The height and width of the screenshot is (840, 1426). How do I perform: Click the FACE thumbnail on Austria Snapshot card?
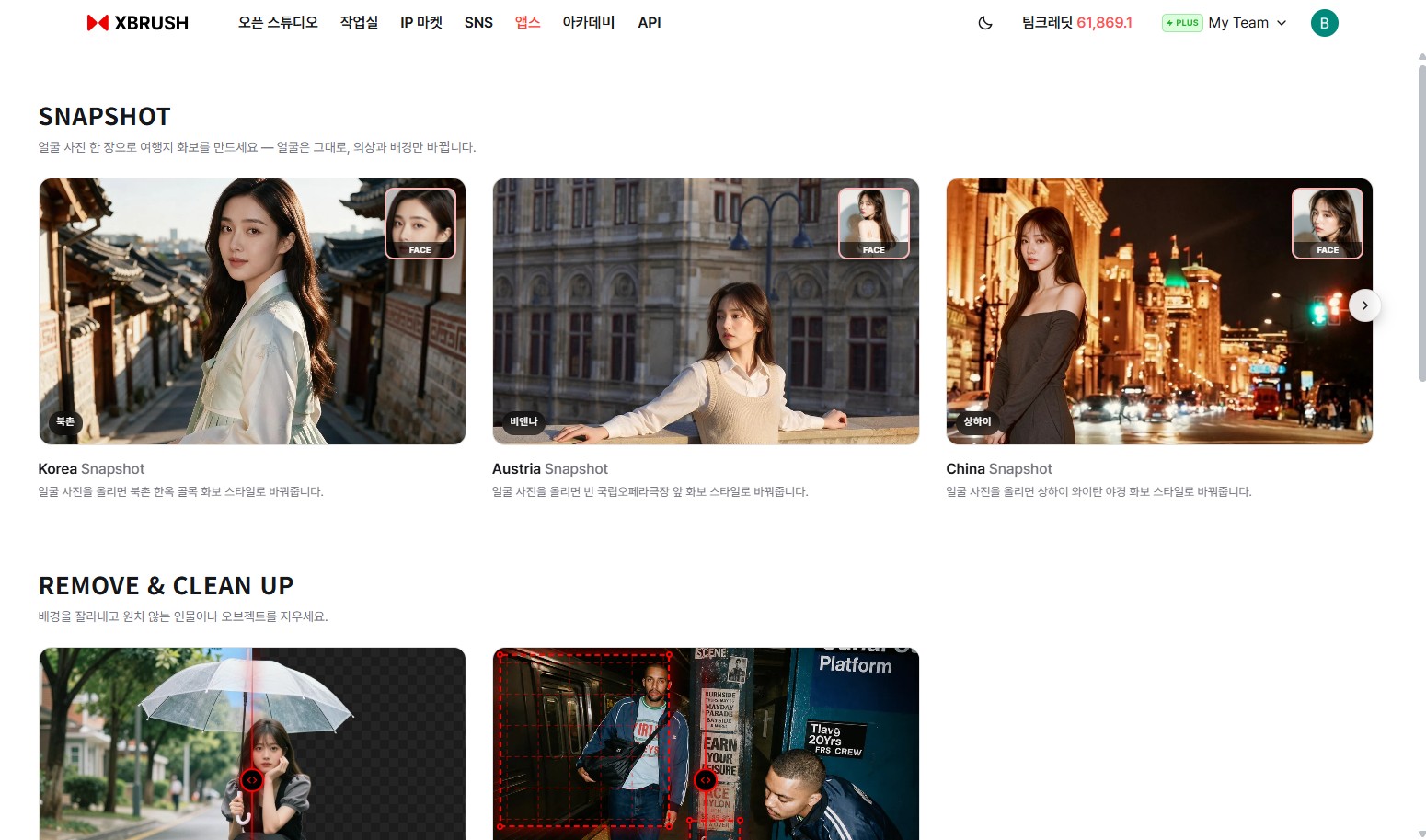click(874, 224)
